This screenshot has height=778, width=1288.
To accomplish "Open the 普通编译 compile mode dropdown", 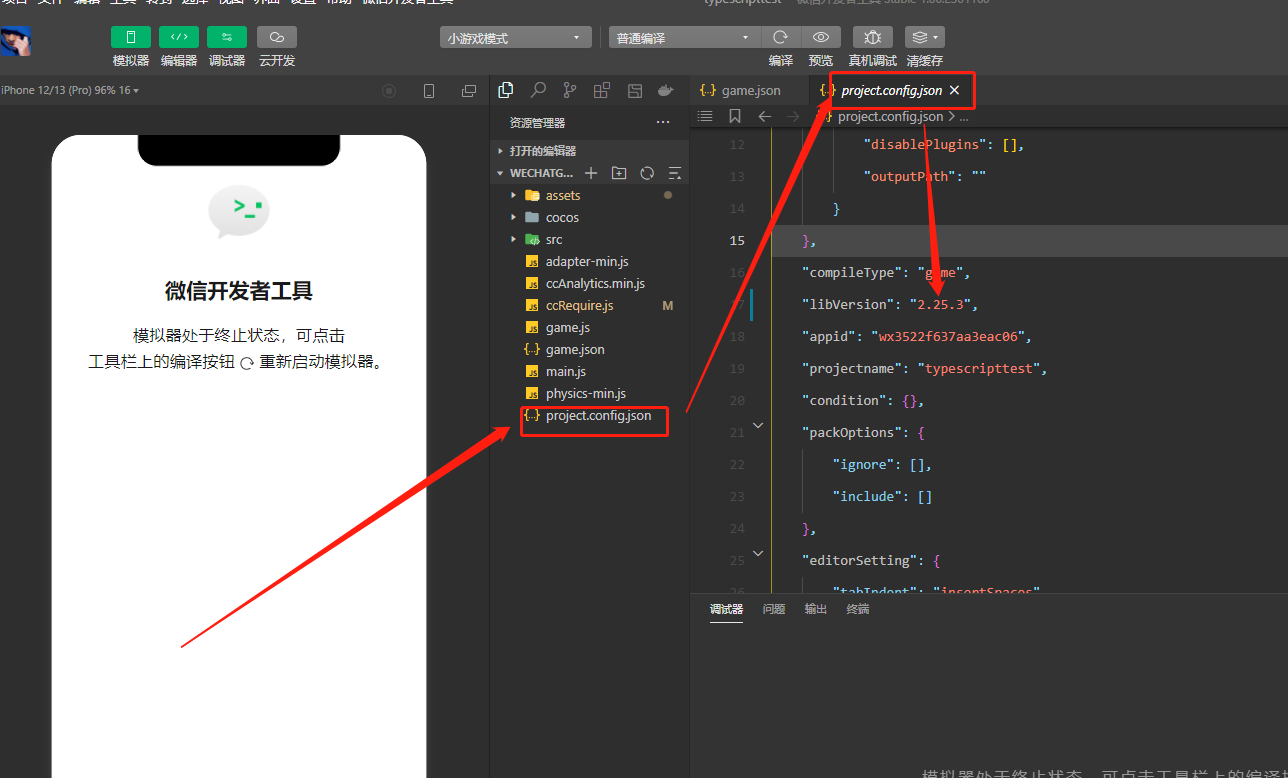I will coord(684,38).
